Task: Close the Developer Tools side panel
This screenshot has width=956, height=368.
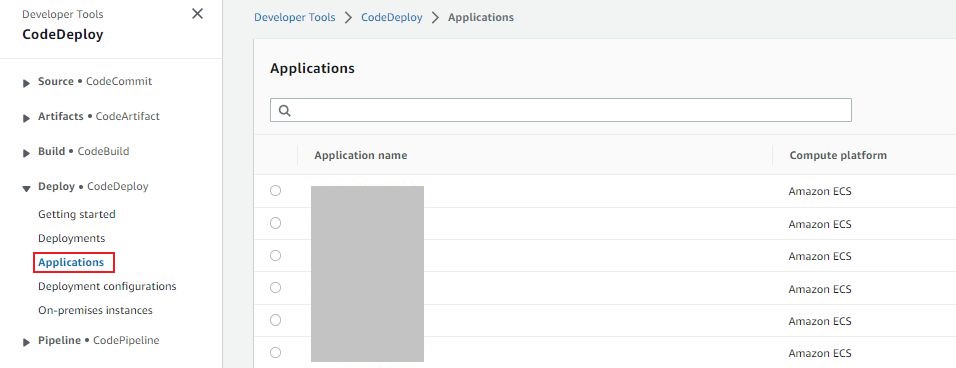Action: pyautogui.click(x=198, y=13)
